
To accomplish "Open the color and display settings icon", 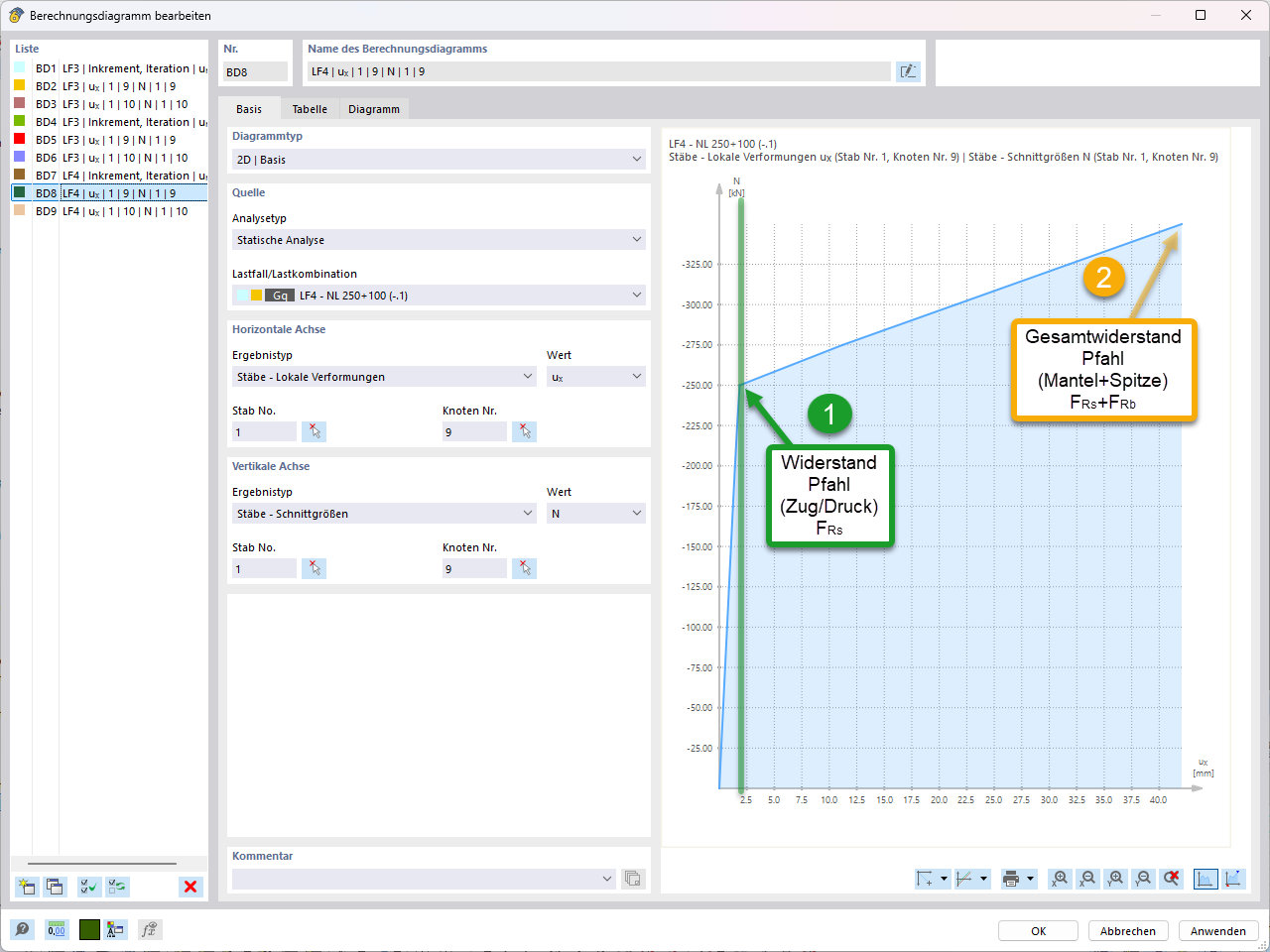I will (116, 929).
